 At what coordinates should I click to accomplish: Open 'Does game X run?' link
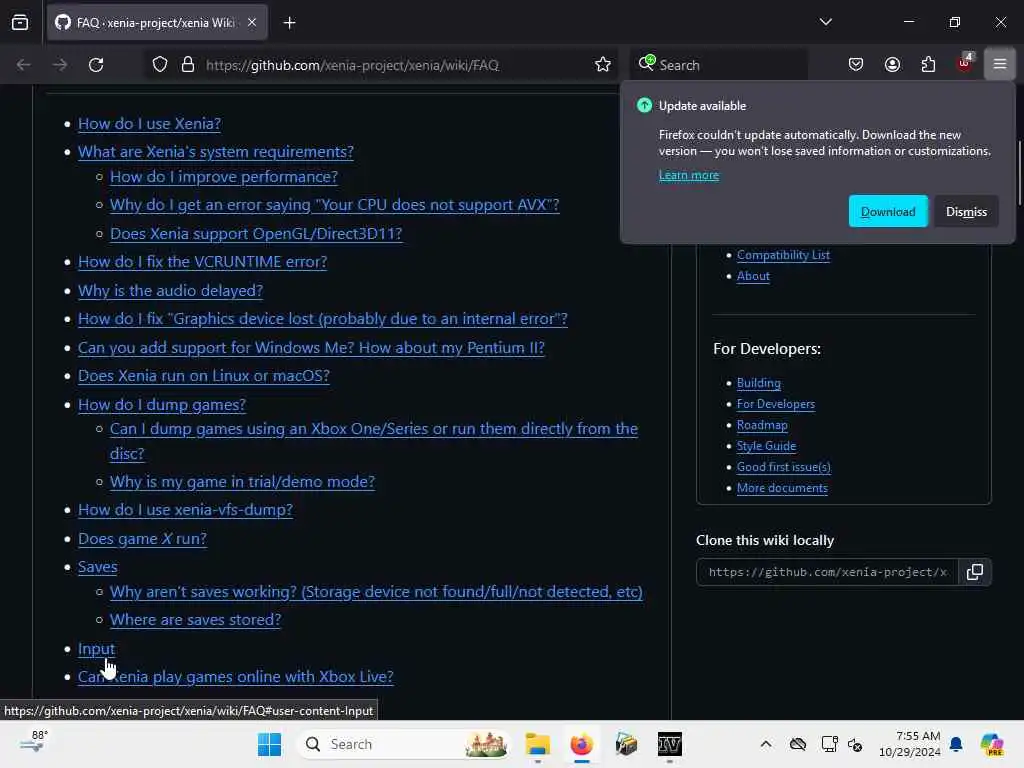pos(142,538)
